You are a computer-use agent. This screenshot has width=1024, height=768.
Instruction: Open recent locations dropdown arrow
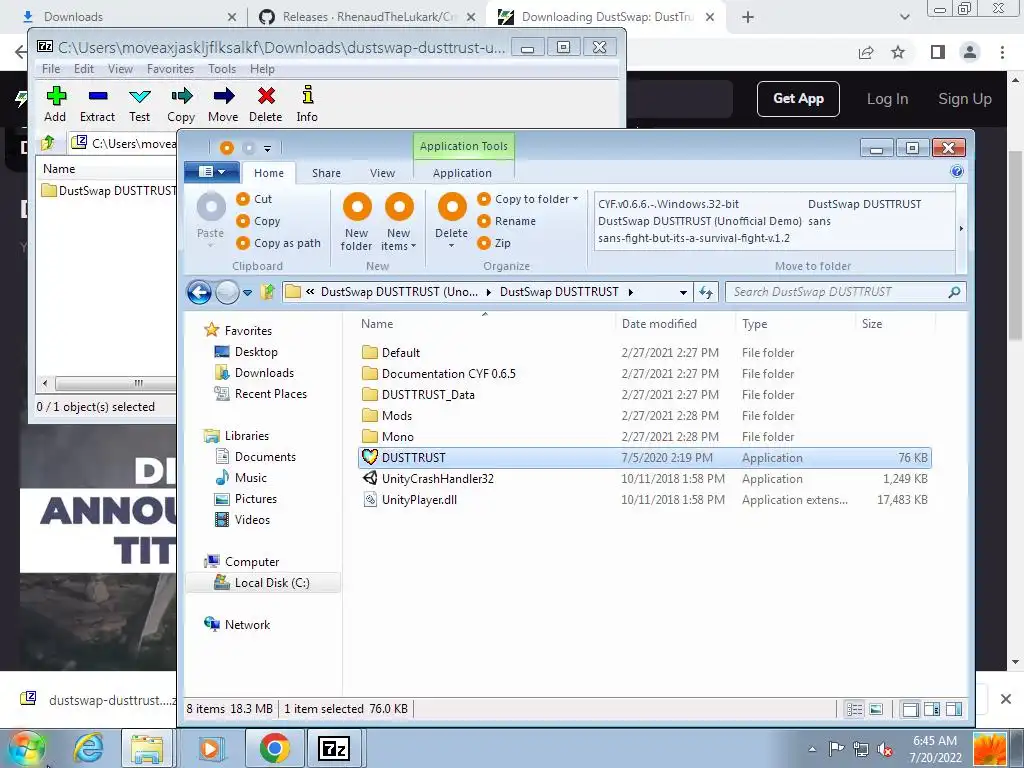pos(248,293)
